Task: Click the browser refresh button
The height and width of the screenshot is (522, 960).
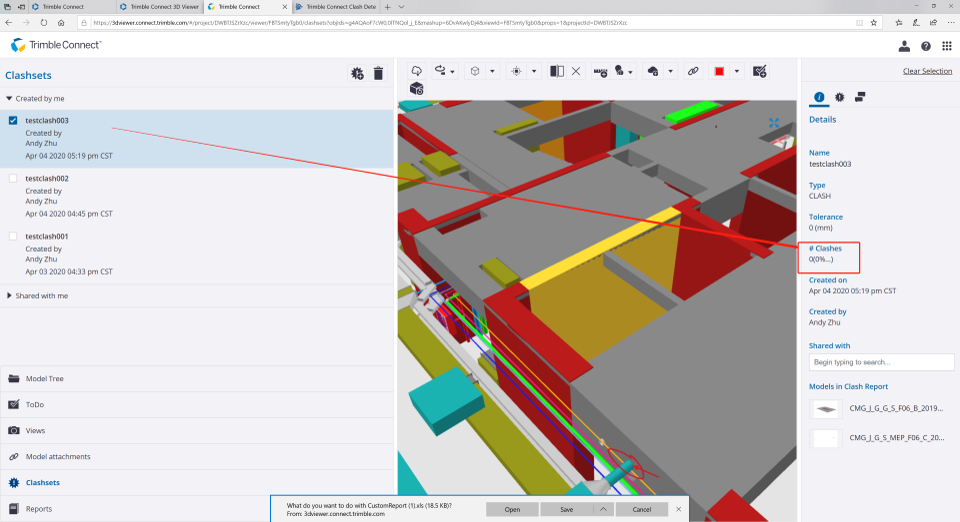Action: coord(43,23)
